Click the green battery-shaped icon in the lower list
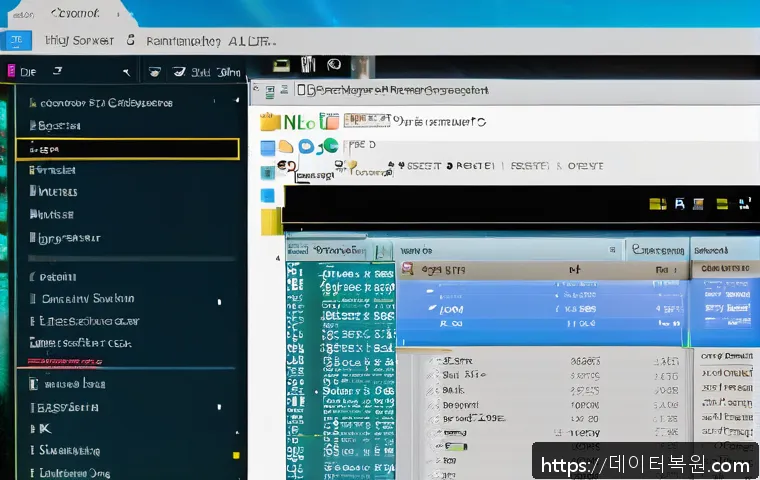 point(456,447)
